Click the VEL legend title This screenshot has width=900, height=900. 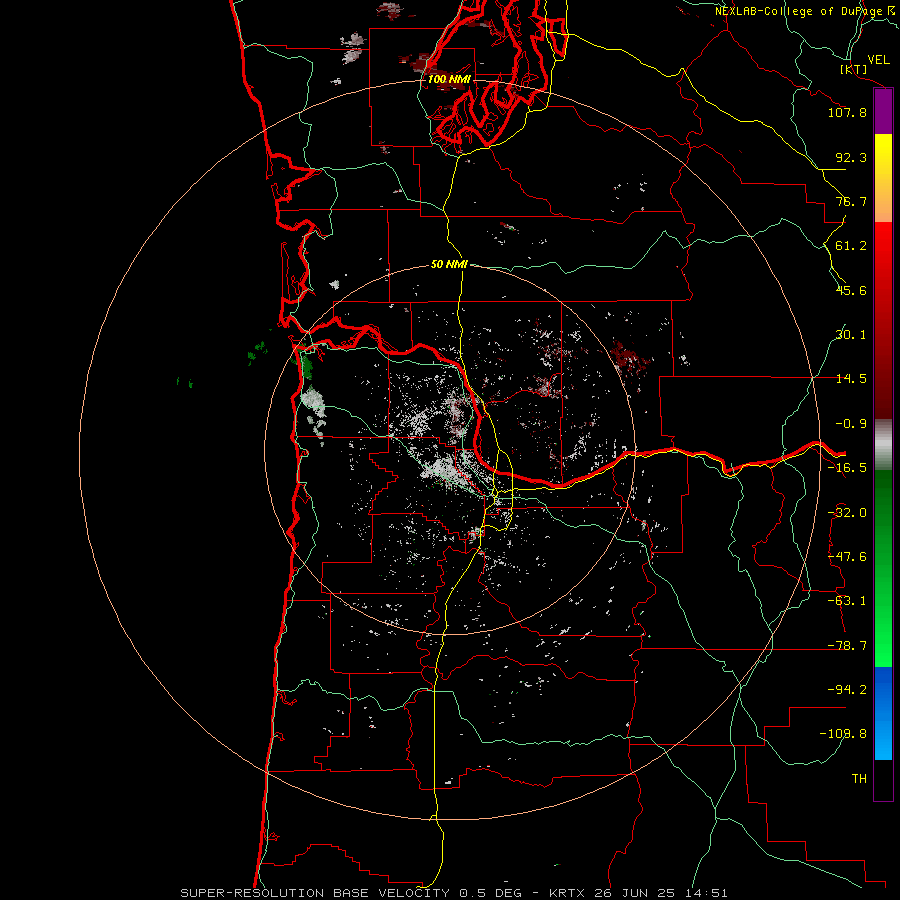[879, 60]
